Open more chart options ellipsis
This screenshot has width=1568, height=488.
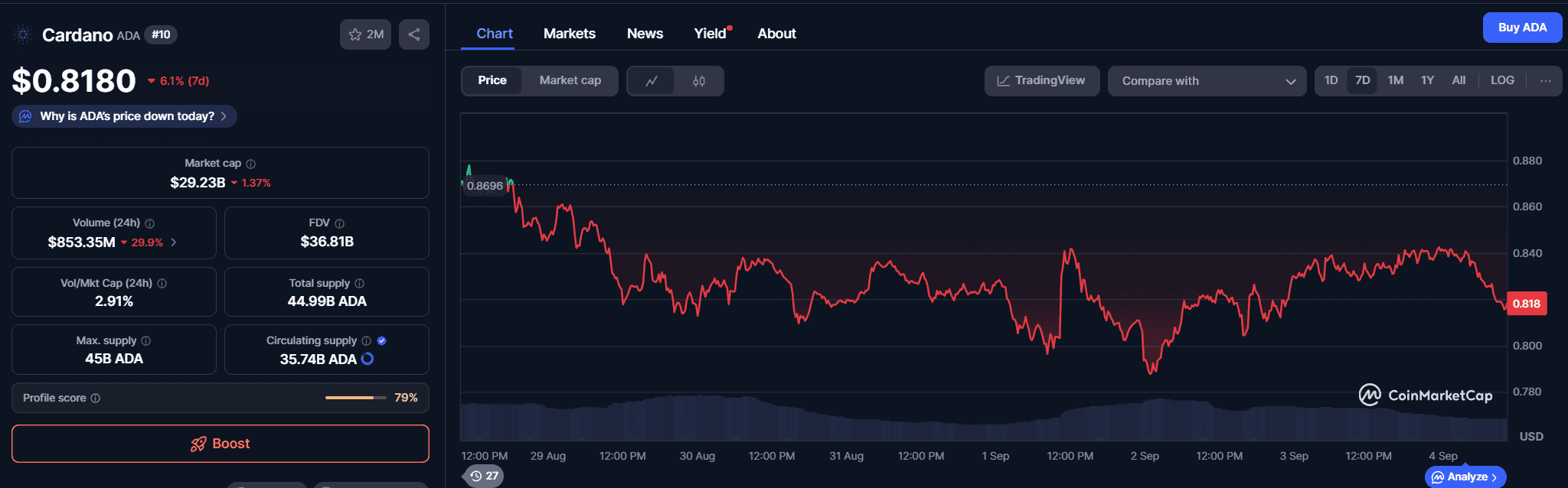(x=1546, y=80)
